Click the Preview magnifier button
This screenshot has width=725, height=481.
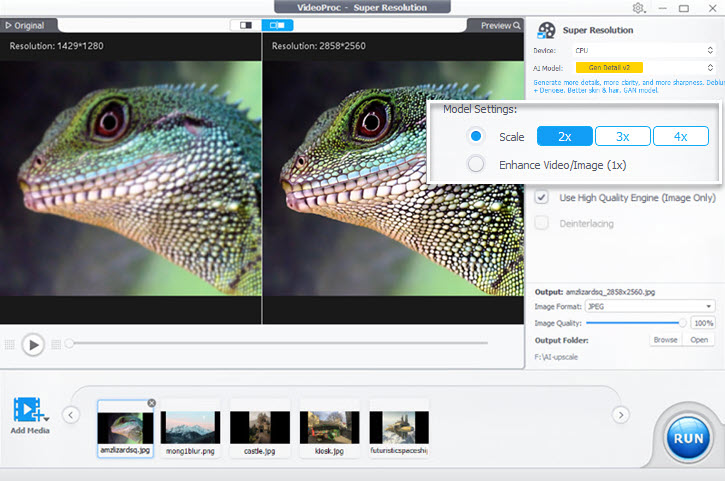pyautogui.click(x=500, y=25)
